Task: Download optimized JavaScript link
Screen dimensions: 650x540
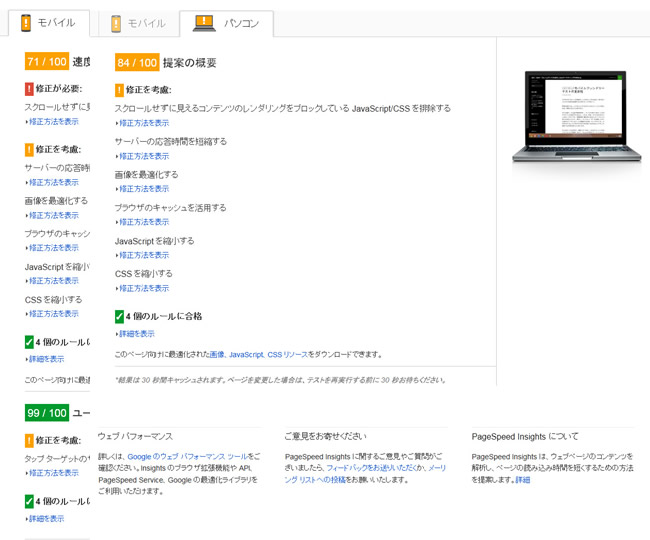Action: 246,355
